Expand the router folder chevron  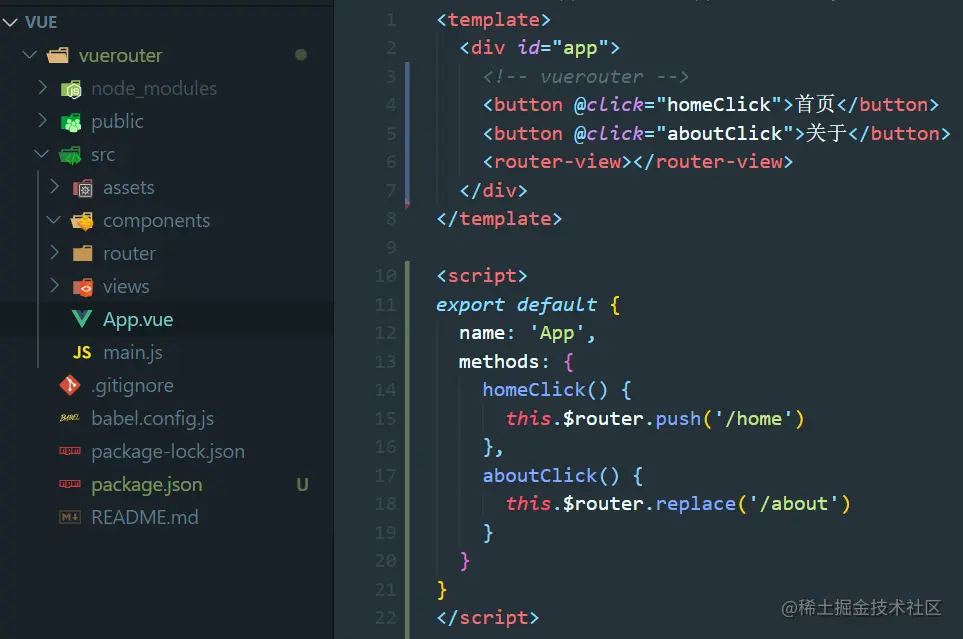[x=54, y=253]
